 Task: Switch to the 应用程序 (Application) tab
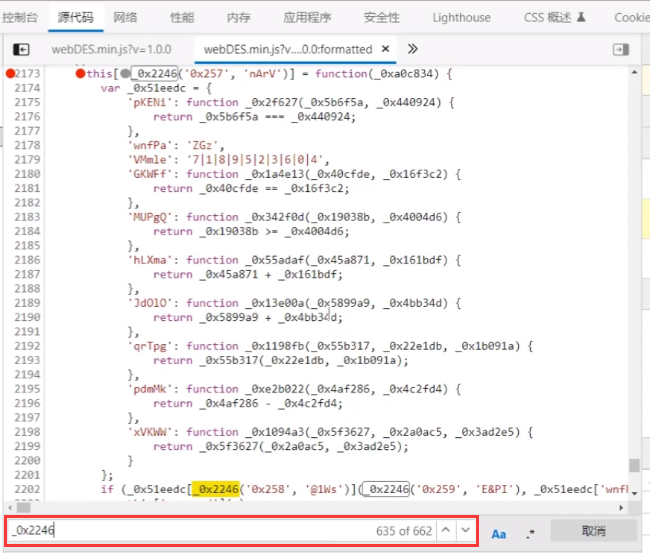(x=308, y=17)
